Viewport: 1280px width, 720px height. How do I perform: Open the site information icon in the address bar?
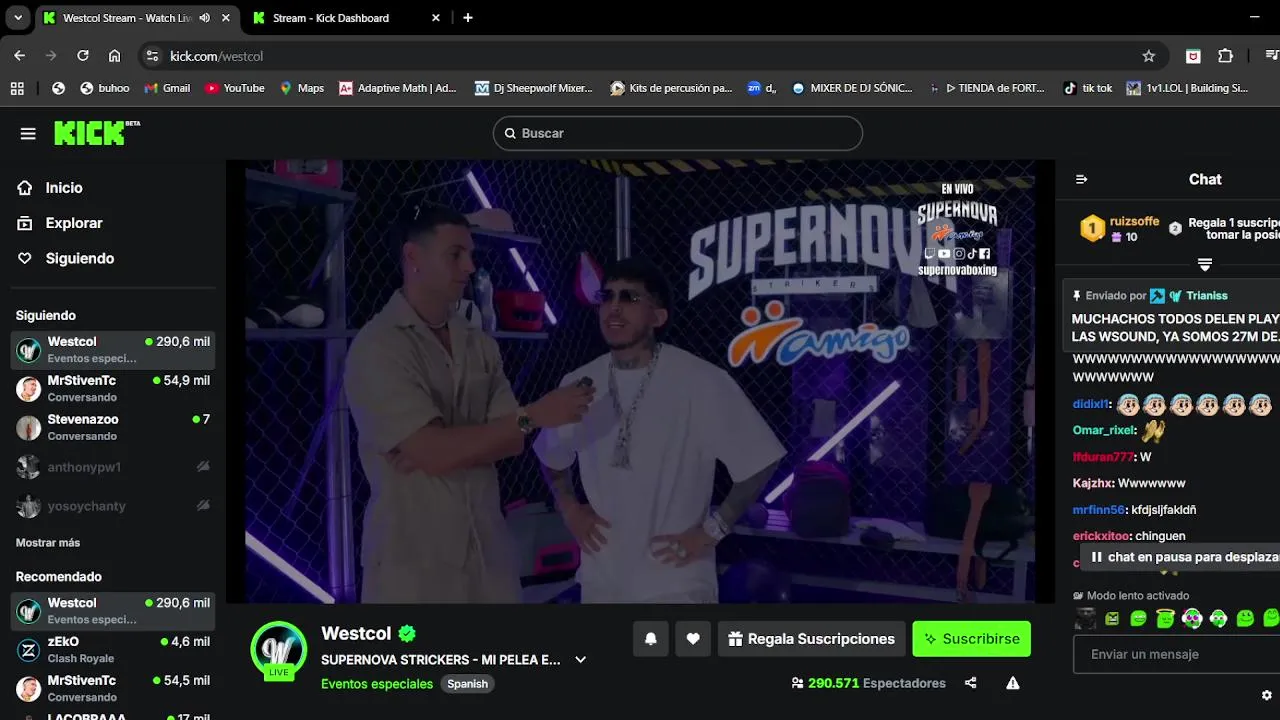point(152,56)
